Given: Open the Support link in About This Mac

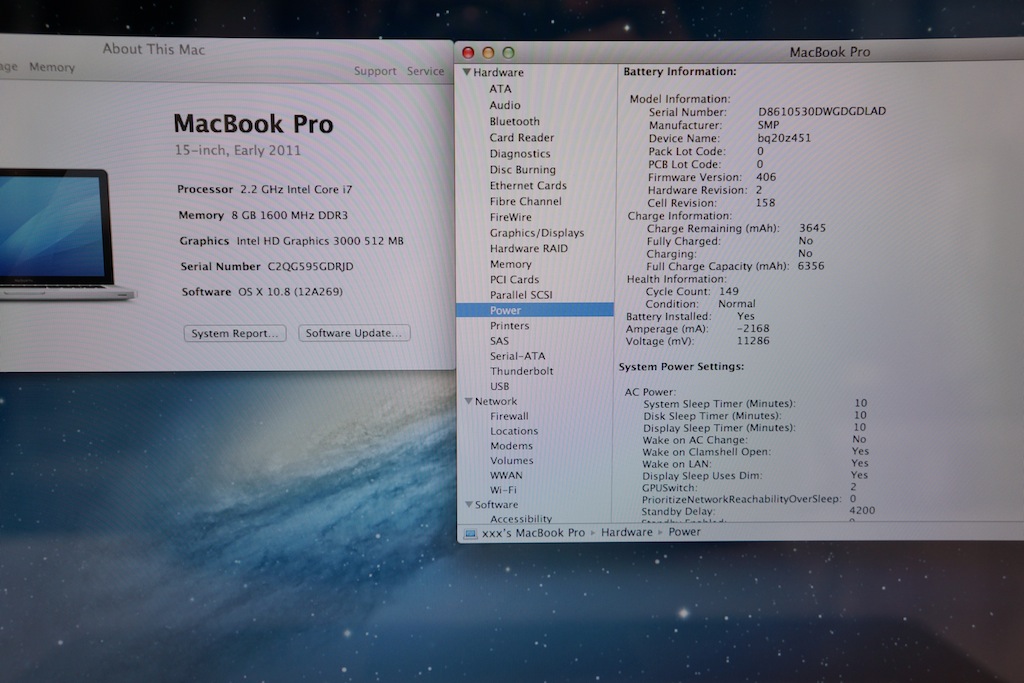Looking at the screenshot, I should [x=375, y=71].
